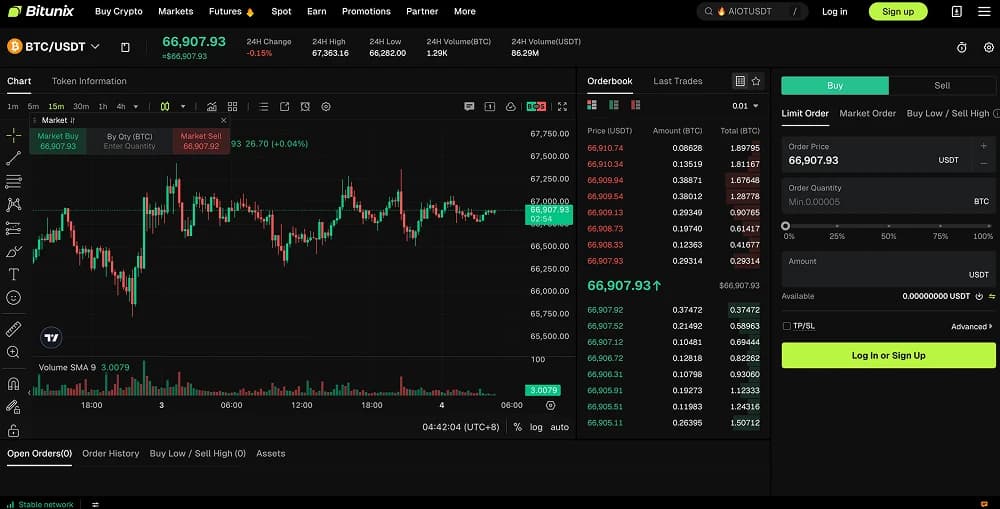Open the Assets tab
Image resolution: width=1000 pixels, height=509 pixels.
(x=270, y=454)
